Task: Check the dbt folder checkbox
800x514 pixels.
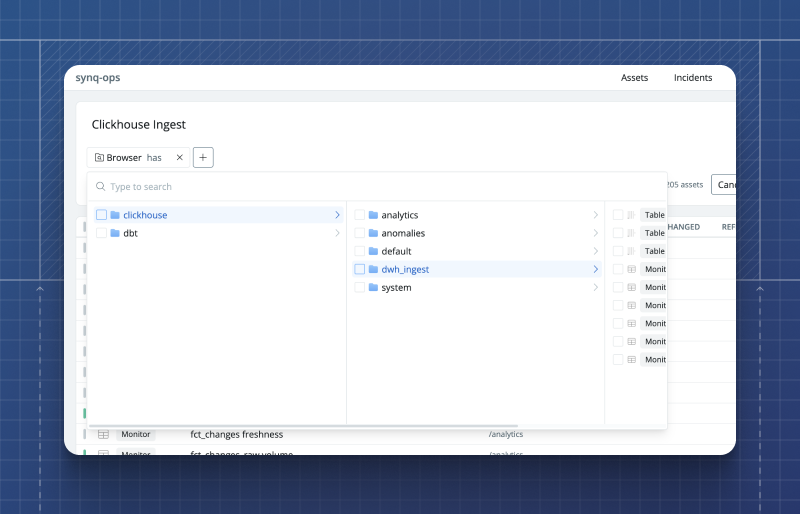Action: pos(102,233)
